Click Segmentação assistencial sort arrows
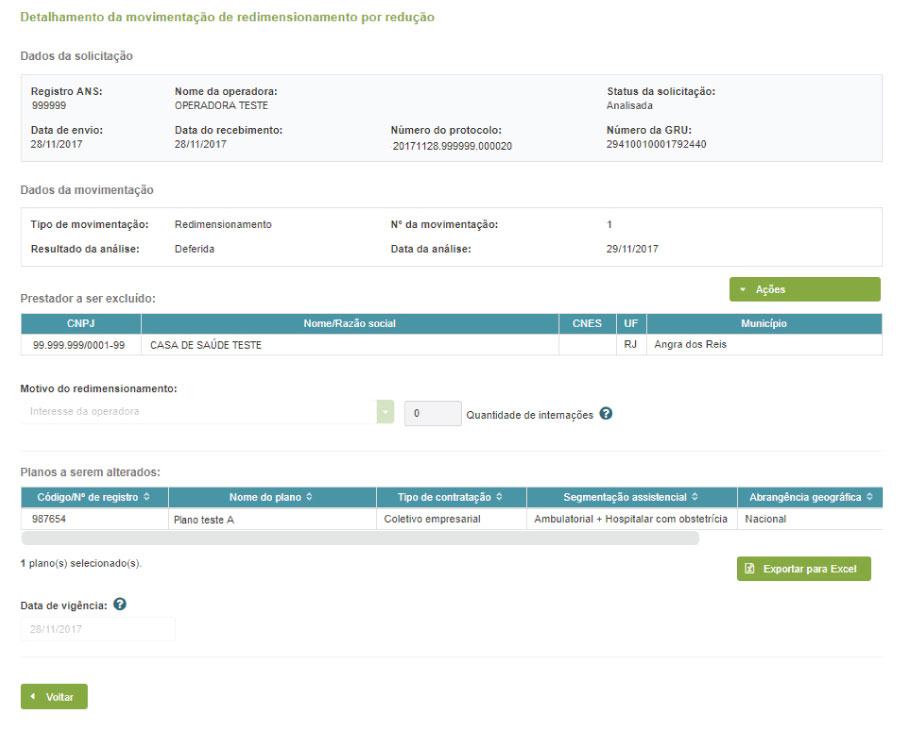The width and height of the screenshot is (917, 748). (x=695, y=497)
